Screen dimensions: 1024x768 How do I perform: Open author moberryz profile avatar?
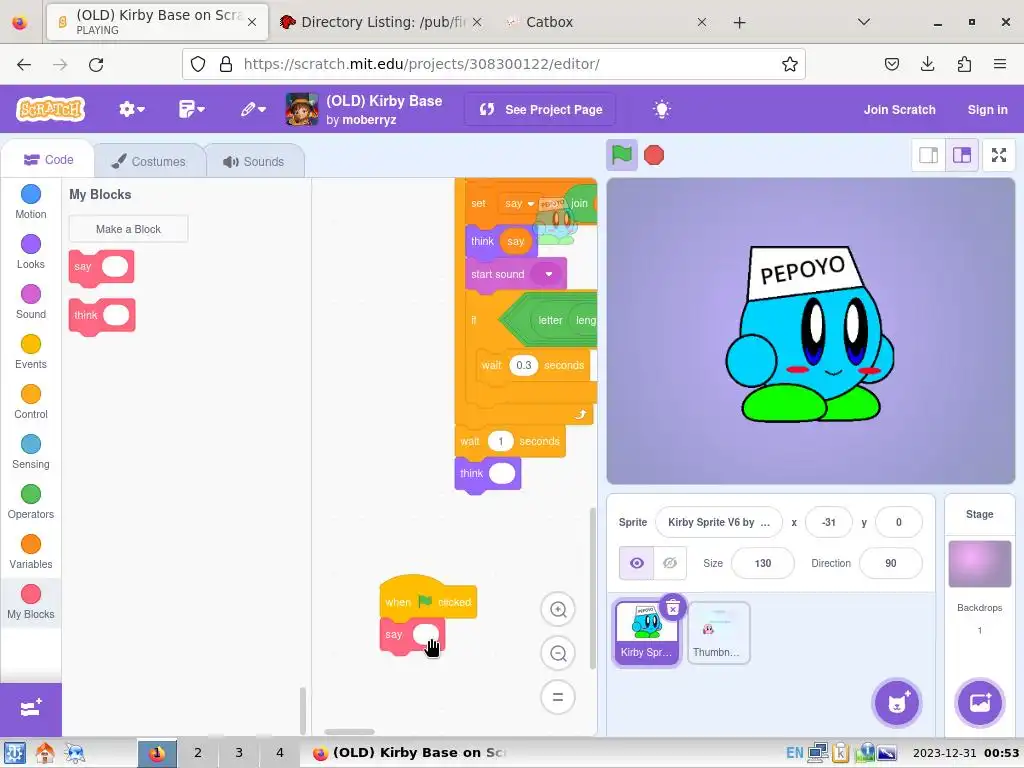[302, 109]
